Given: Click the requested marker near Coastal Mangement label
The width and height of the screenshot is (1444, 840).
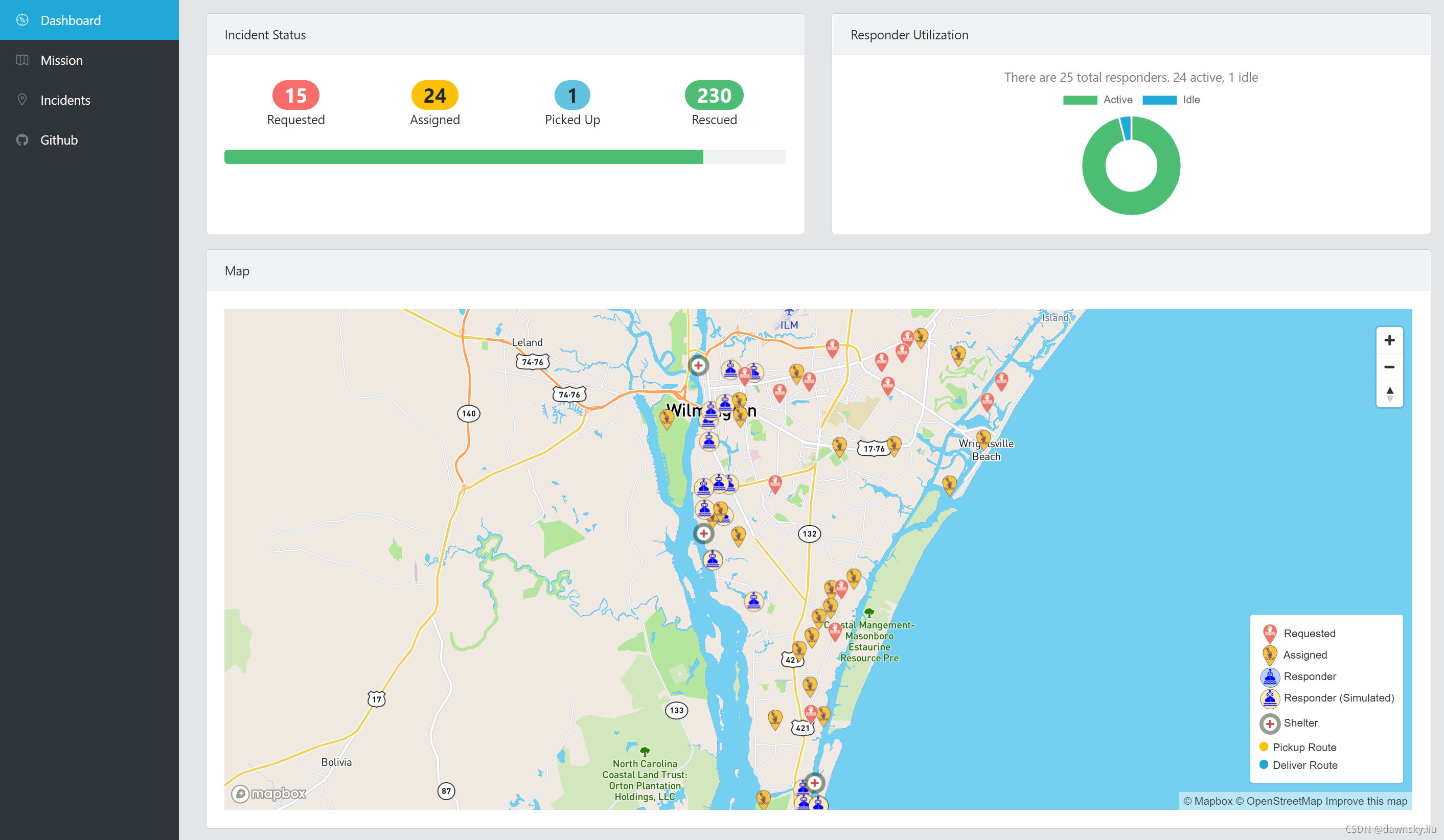Looking at the screenshot, I should coord(835,631).
